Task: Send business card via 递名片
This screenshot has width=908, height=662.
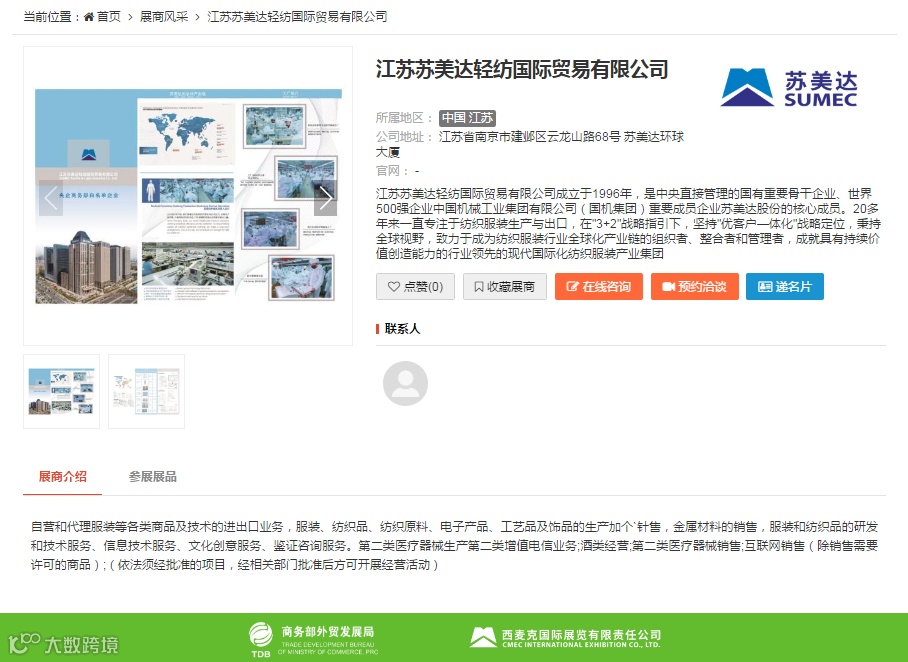Action: tap(785, 287)
